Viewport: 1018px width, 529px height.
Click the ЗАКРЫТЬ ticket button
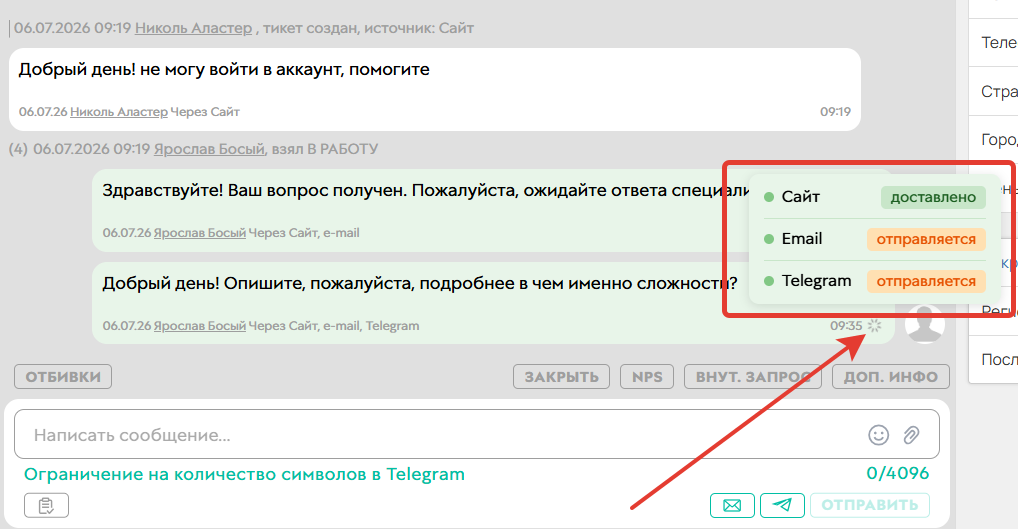[x=562, y=377]
